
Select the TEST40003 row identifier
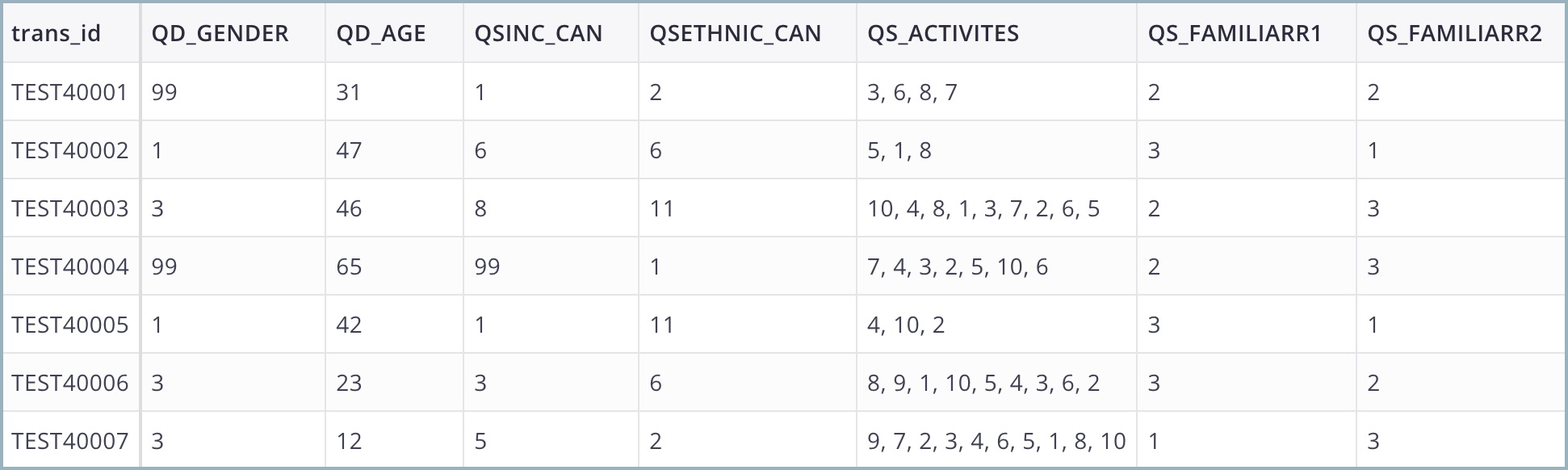pyautogui.click(x=71, y=208)
